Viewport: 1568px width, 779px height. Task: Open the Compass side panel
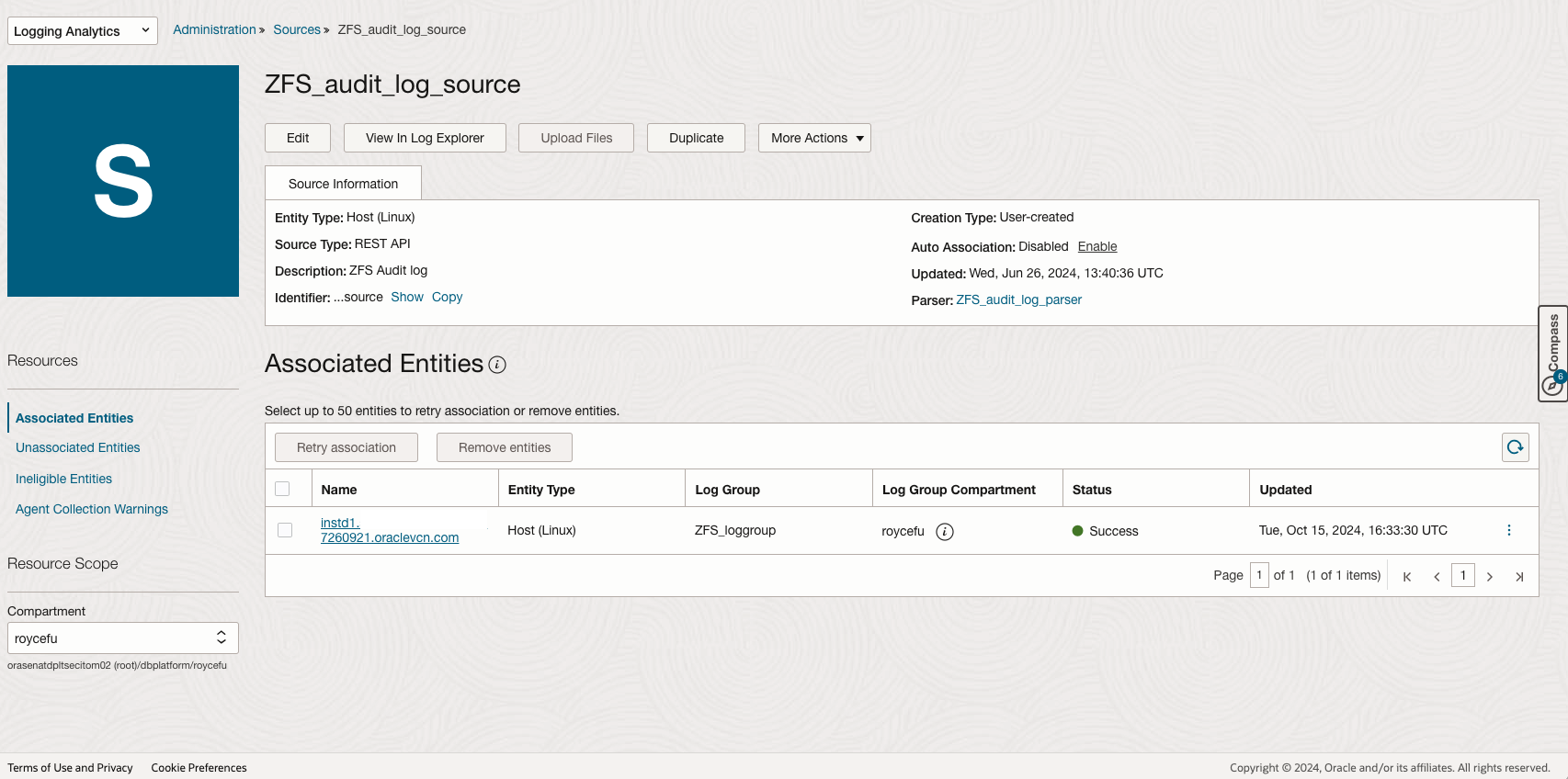1553,354
